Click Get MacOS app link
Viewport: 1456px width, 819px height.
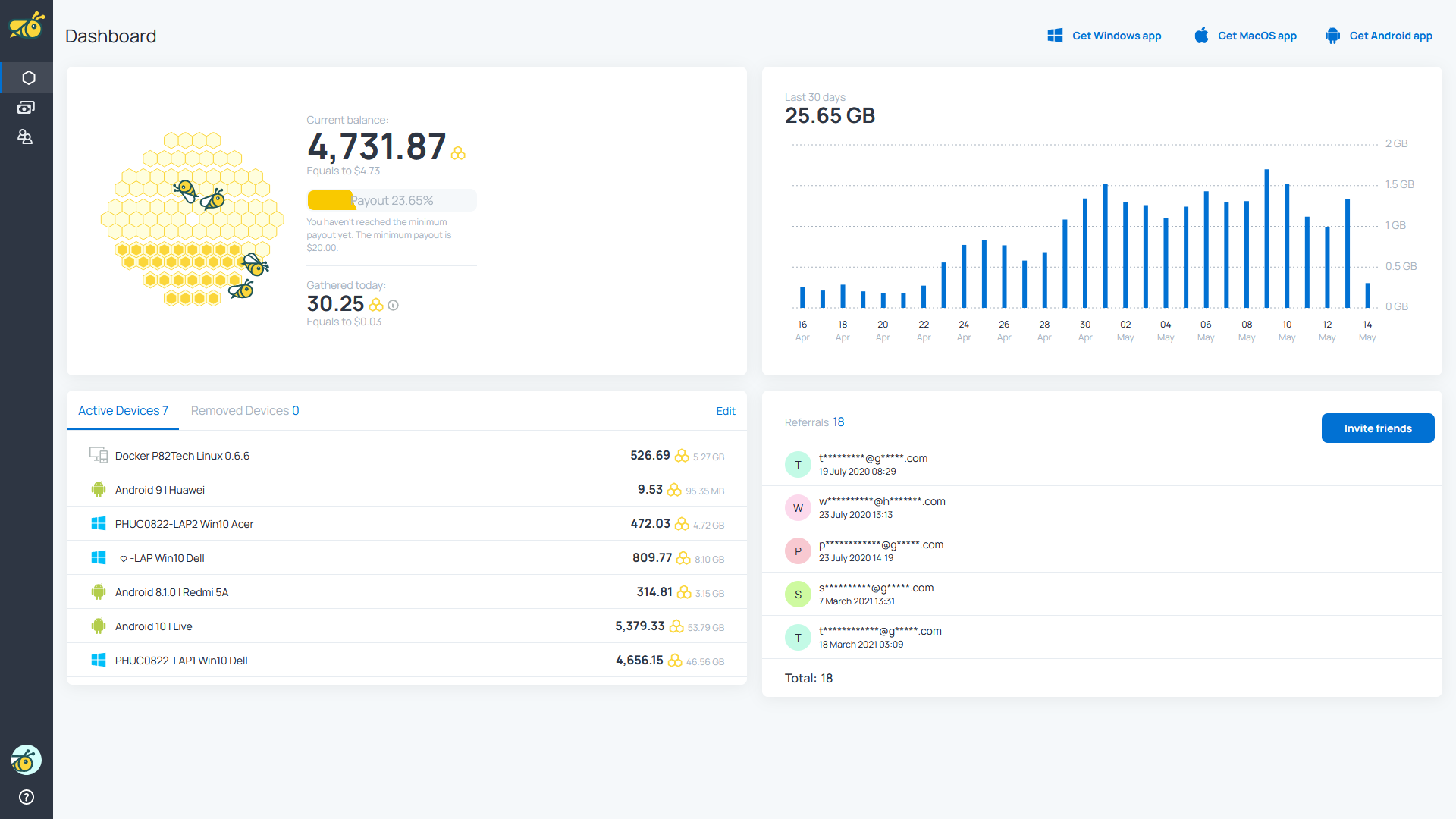click(1245, 36)
